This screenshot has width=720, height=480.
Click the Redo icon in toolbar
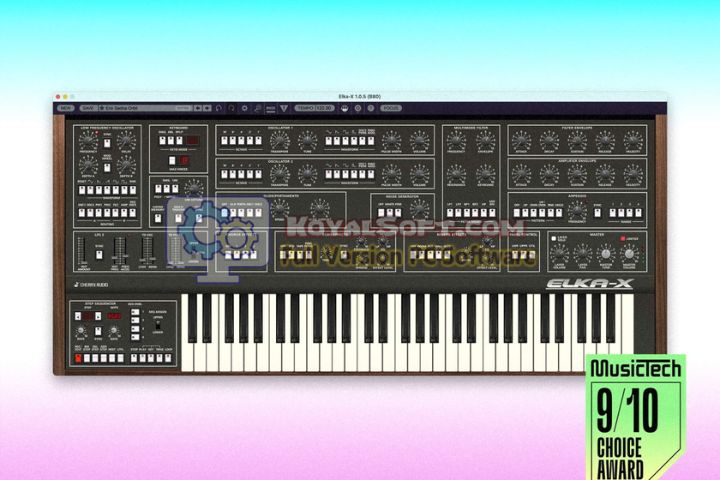[x=232, y=108]
